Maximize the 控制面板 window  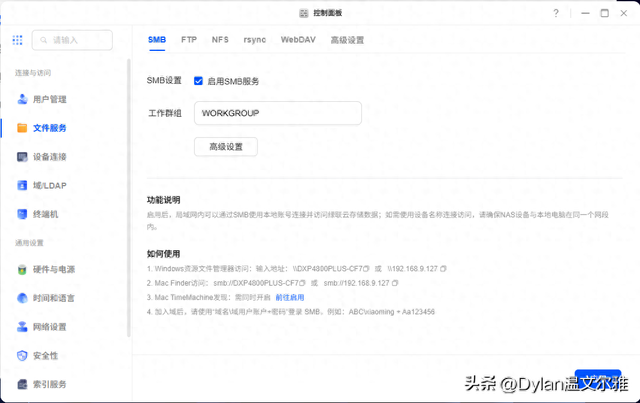604,13
